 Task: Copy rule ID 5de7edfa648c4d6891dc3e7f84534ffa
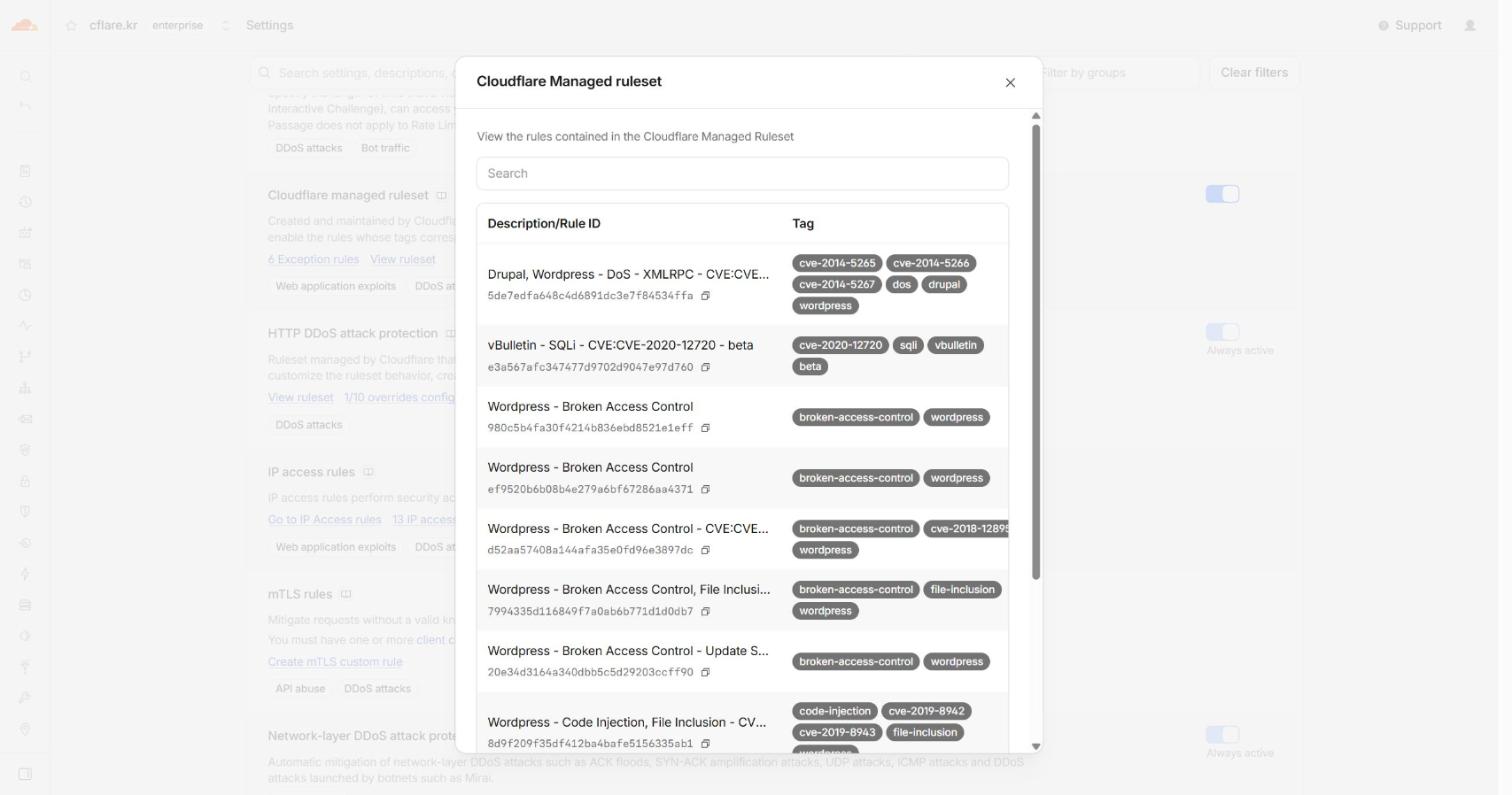[705, 296]
